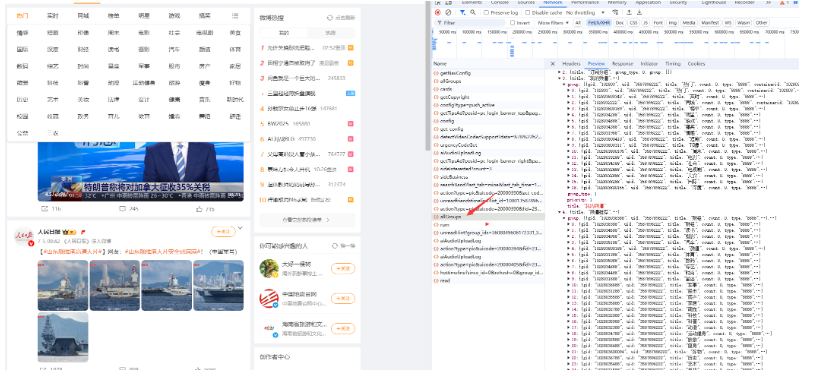Open comments on news video post

tap(123, 209)
